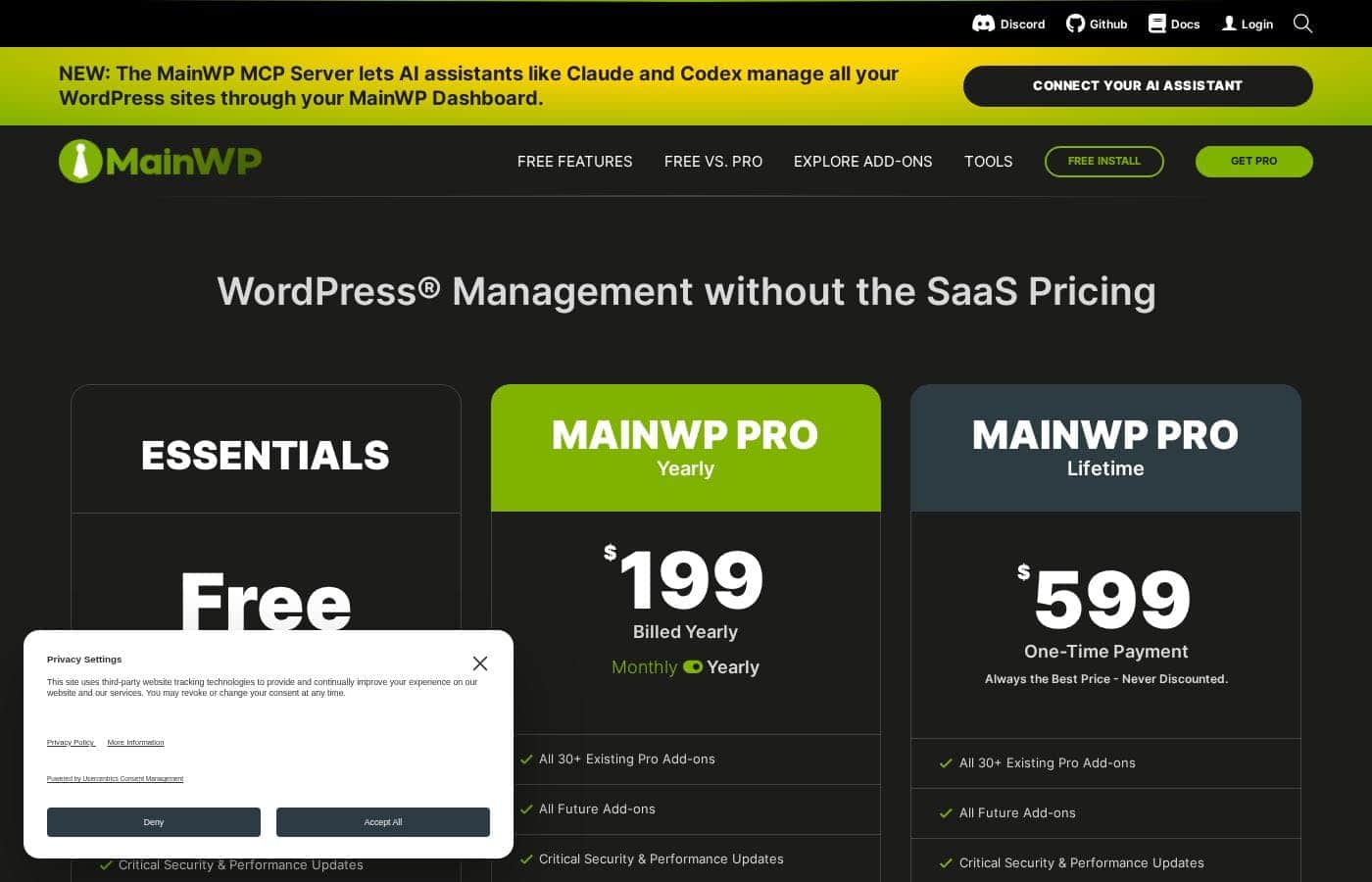Select the Yearly billing label

(x=733, y=667)
